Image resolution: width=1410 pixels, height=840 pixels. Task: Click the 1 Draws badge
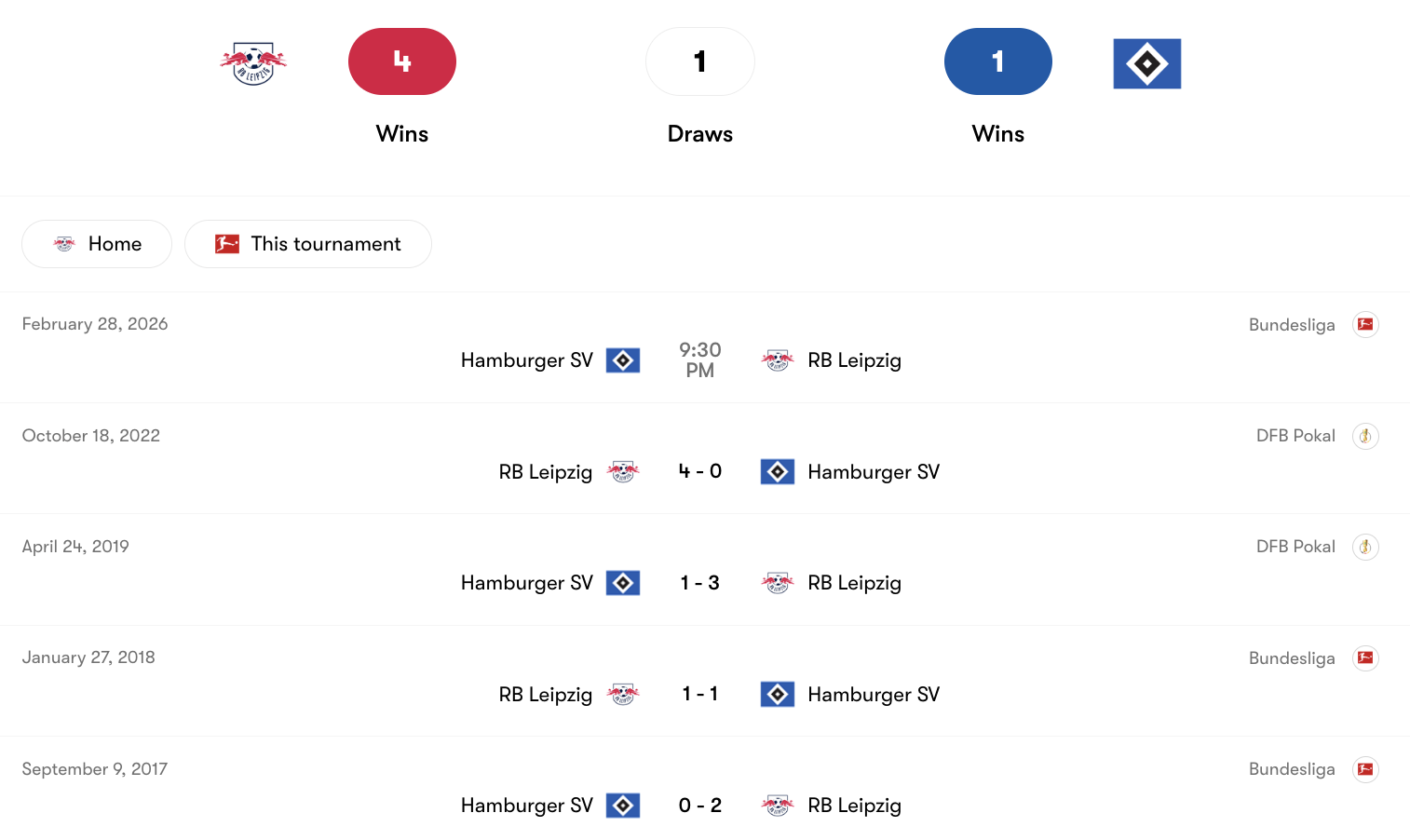700,61
